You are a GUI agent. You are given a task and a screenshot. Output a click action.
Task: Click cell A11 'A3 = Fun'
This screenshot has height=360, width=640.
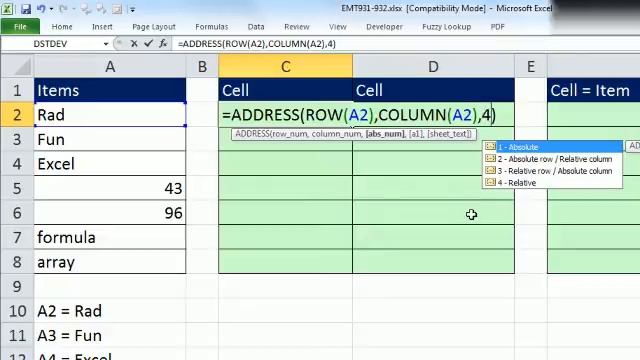110,336
